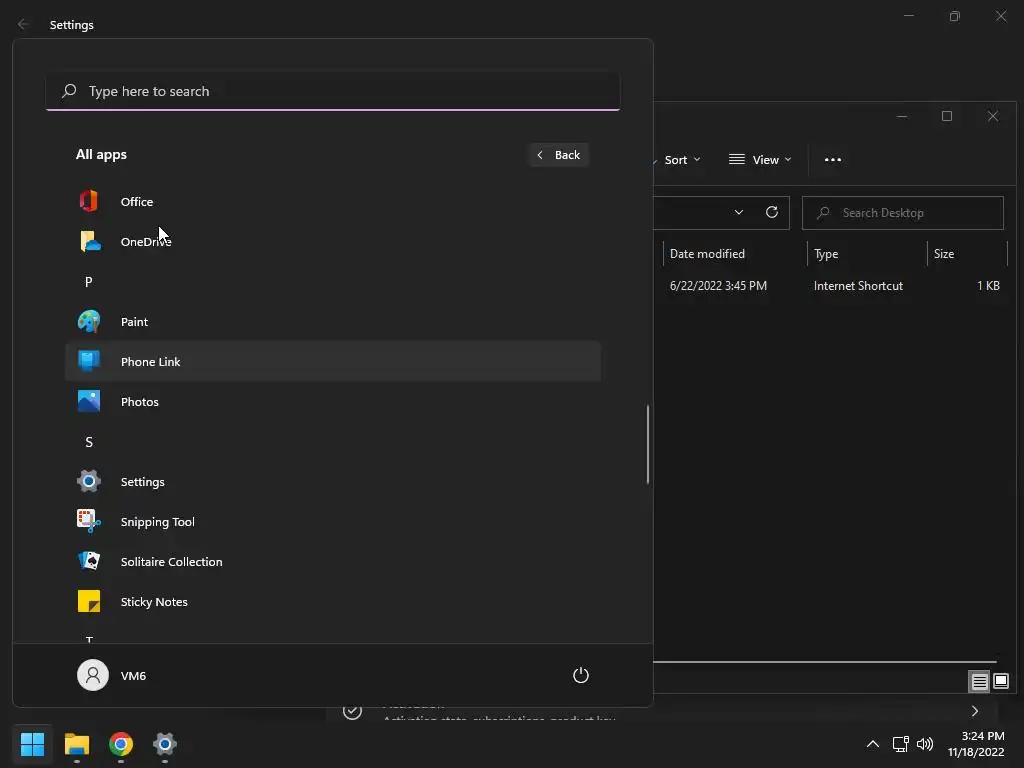Open the Power options button
Viewport: 1024px width, 768px height.
(x=581, y=675)
